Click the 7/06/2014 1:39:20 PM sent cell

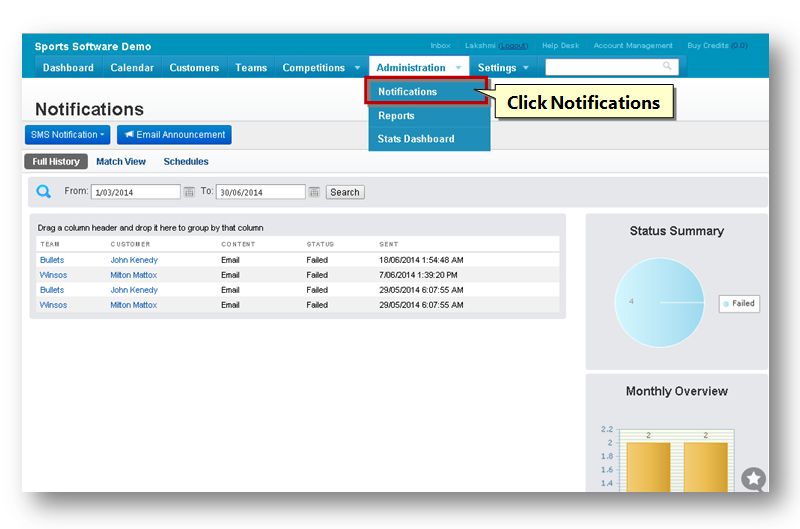point(418,275)
